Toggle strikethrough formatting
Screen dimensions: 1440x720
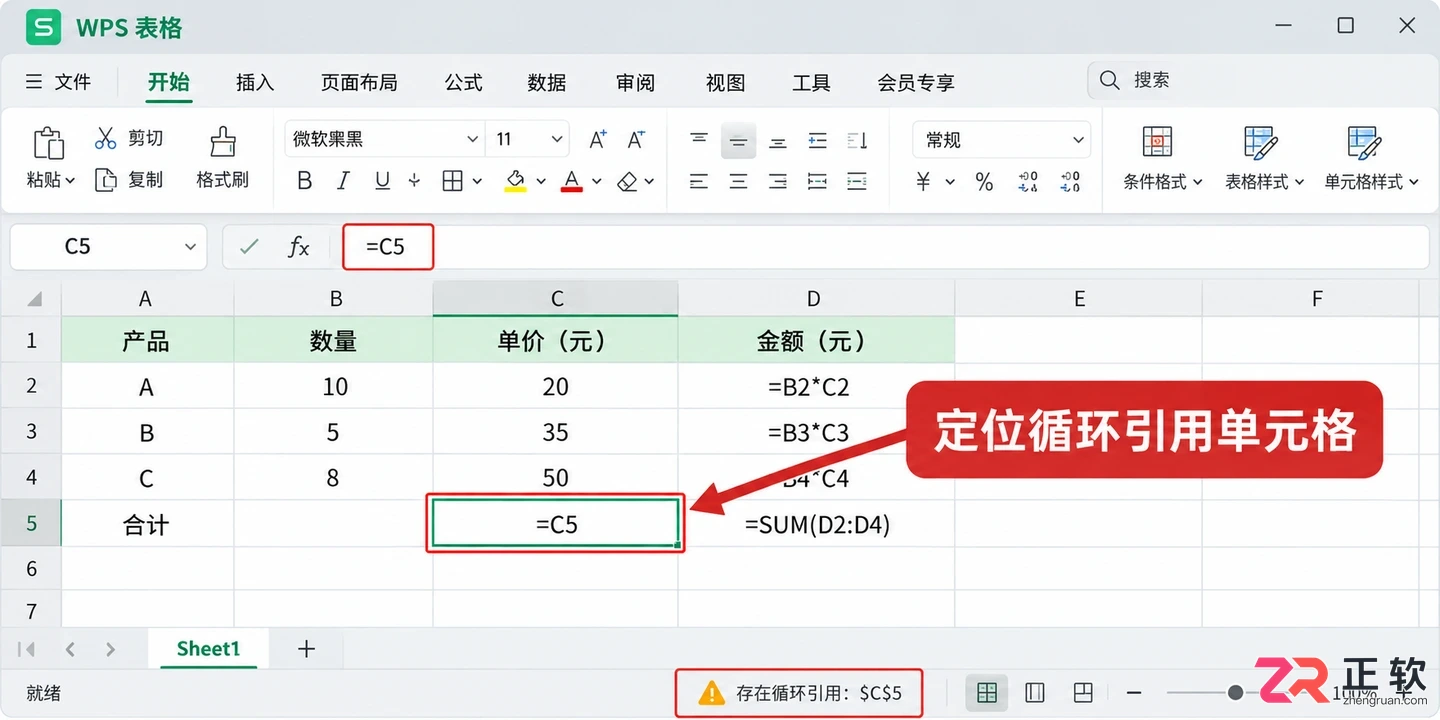[415, 181]
